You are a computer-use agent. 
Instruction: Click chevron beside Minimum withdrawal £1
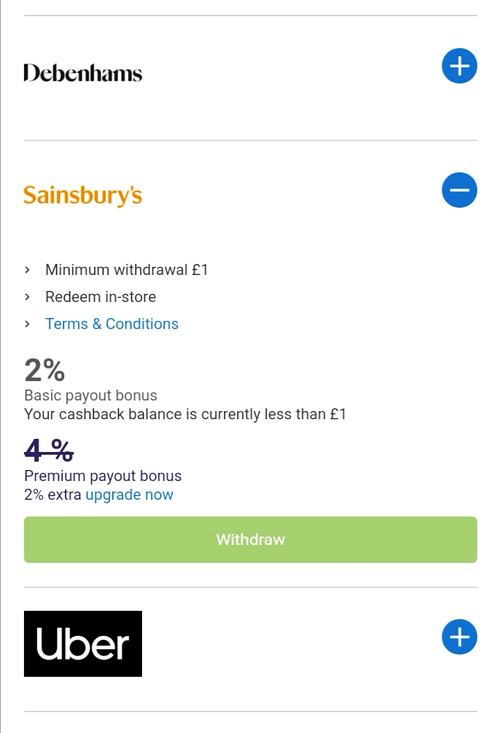[27, 270]
